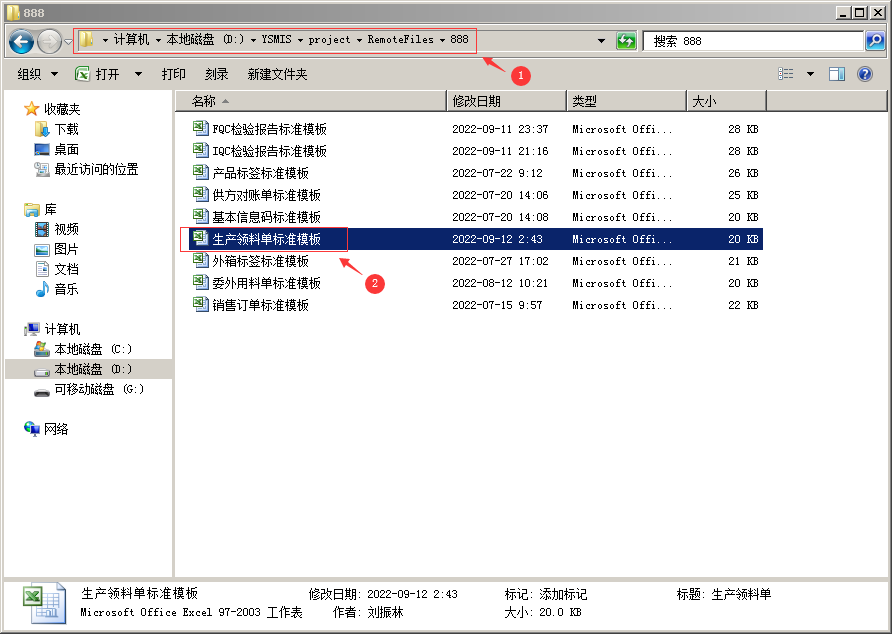Screen dimensions: 892x634
Task: Click 新建文件夹 to create a folder
Action: click(x=277, y=74)
